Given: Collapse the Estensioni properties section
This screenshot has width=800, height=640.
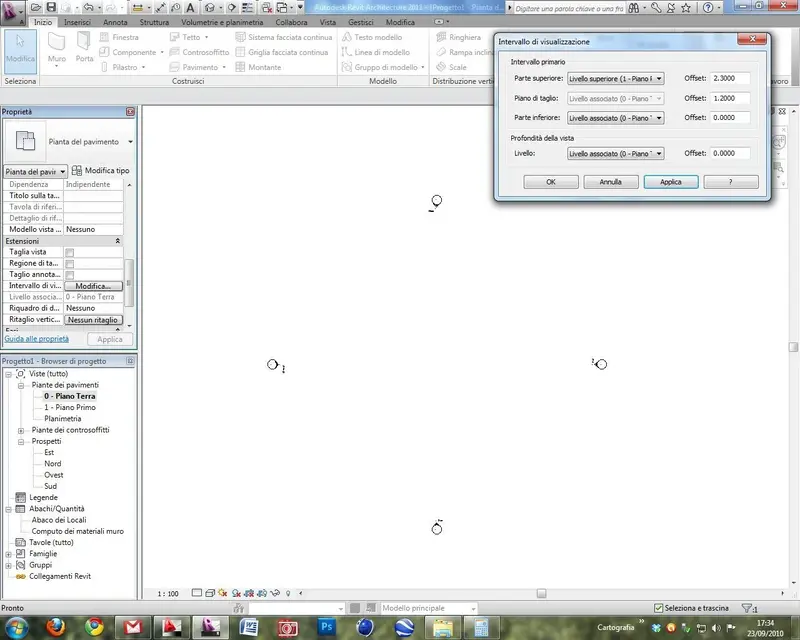Looking at the screenshot, I should (117, 241).
